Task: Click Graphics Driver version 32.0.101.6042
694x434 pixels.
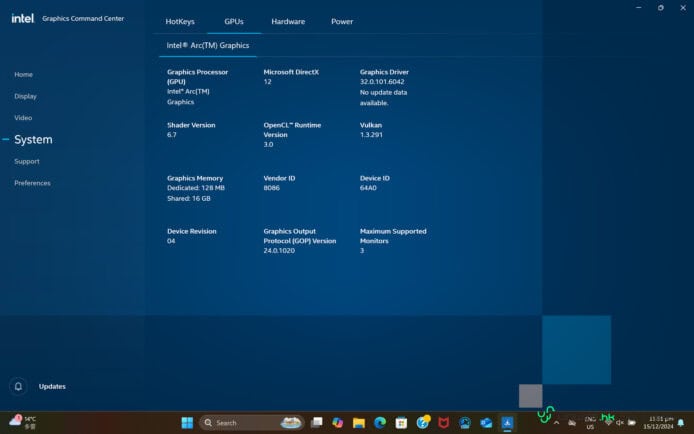Action: click(382, 82)
